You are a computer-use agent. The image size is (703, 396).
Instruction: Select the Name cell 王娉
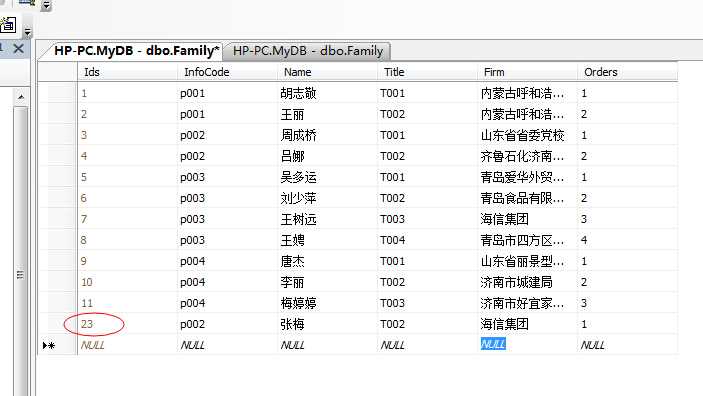(x=327, y=240)
